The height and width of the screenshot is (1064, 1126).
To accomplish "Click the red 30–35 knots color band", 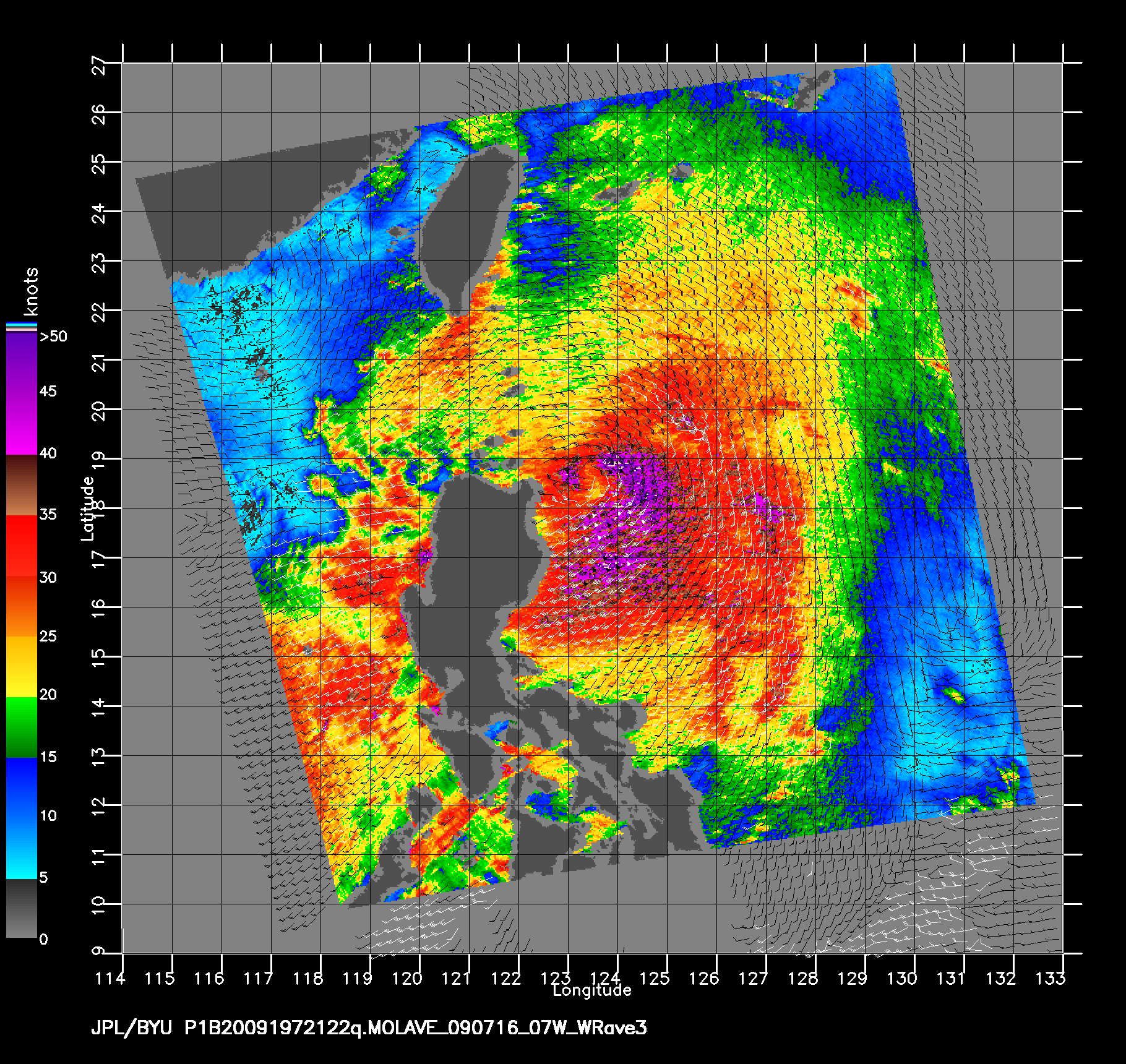I will (22, 546).
